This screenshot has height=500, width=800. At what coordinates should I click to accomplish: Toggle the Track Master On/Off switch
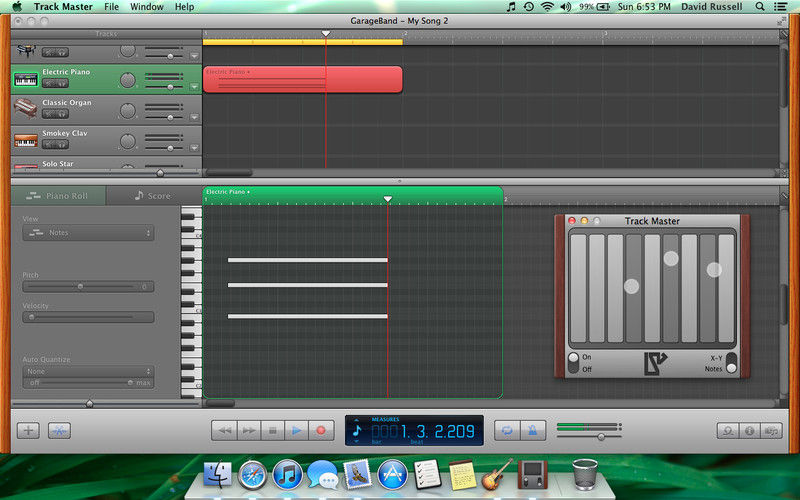click(573, 363)
